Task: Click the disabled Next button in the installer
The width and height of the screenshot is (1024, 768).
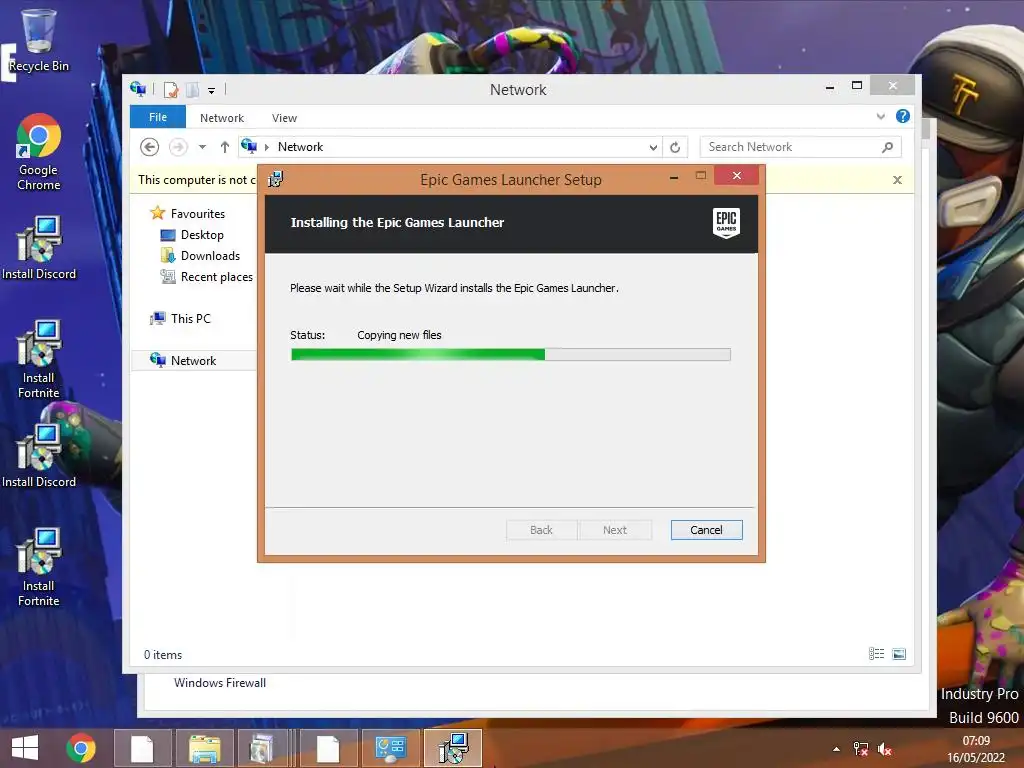Action: [x=615, y=530]
